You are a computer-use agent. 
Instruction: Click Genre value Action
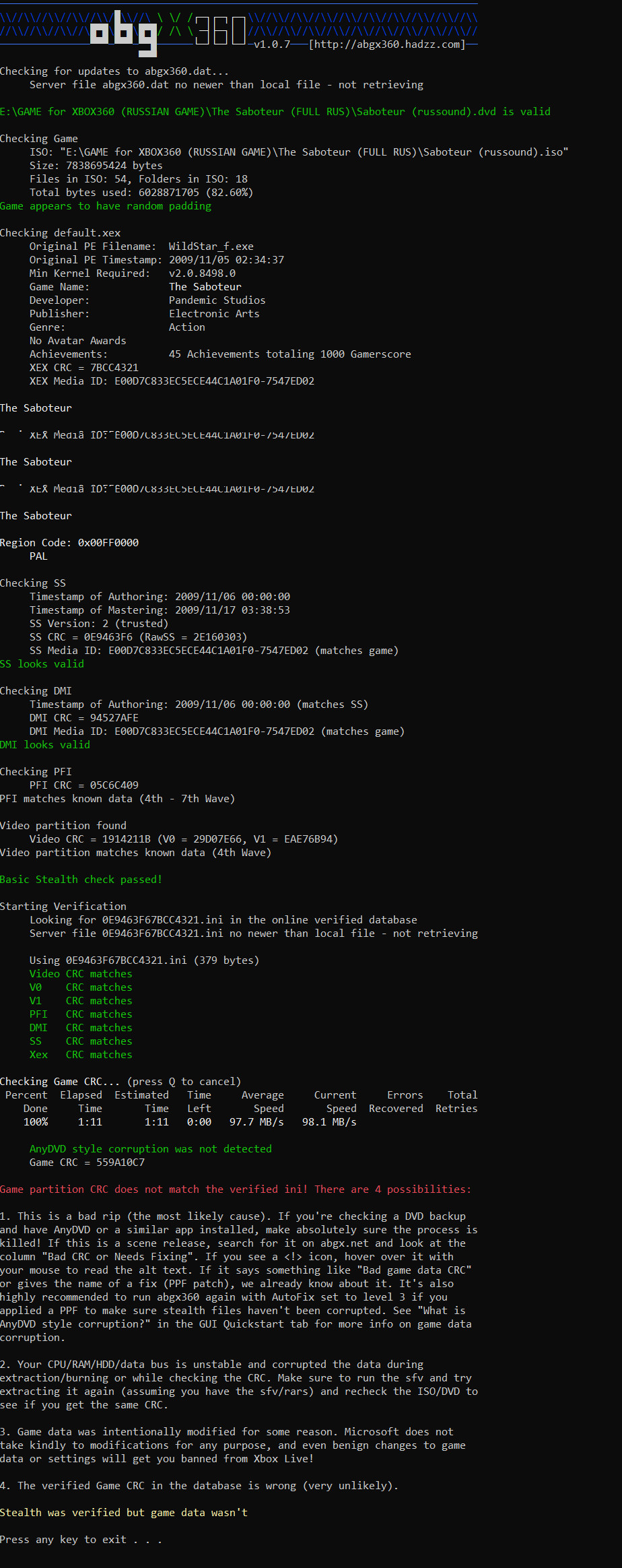point(187,327)
